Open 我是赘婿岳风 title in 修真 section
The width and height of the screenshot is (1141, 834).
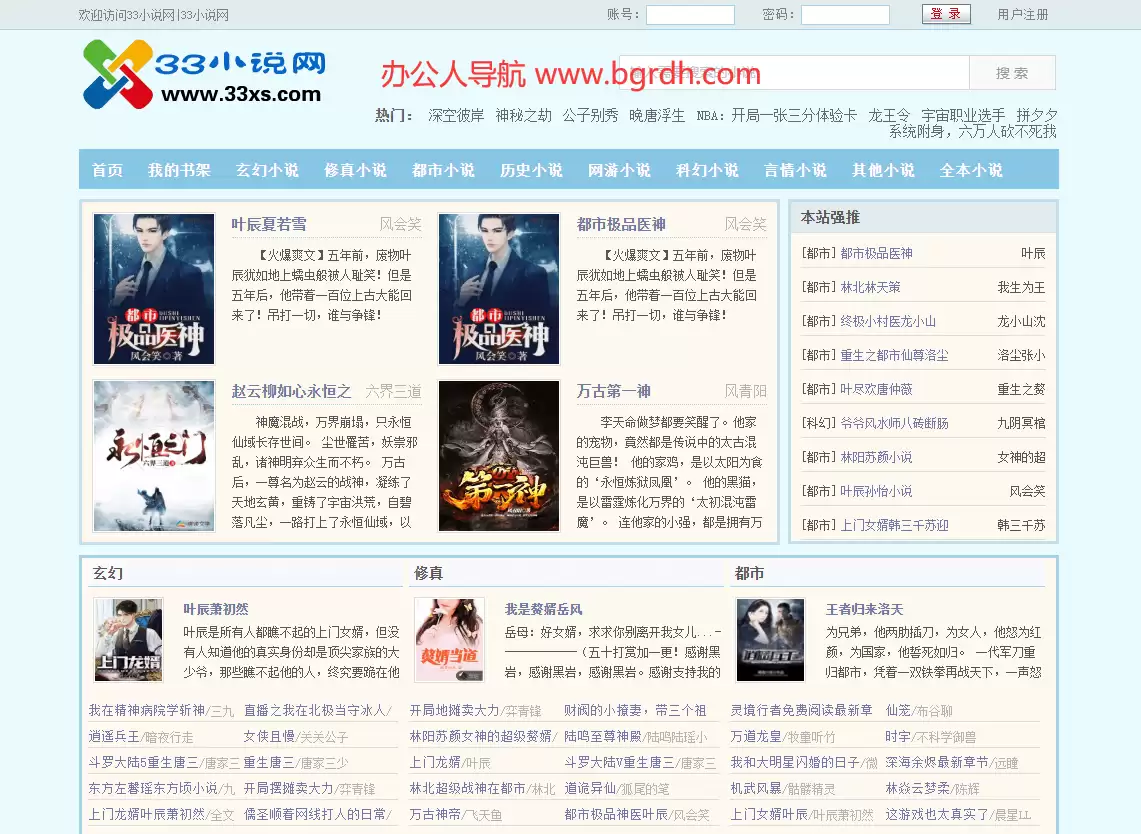[544, 609]
